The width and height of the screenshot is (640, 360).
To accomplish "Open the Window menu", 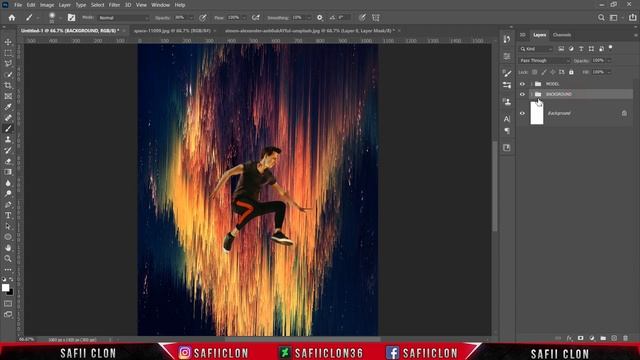I will (160, 5).
